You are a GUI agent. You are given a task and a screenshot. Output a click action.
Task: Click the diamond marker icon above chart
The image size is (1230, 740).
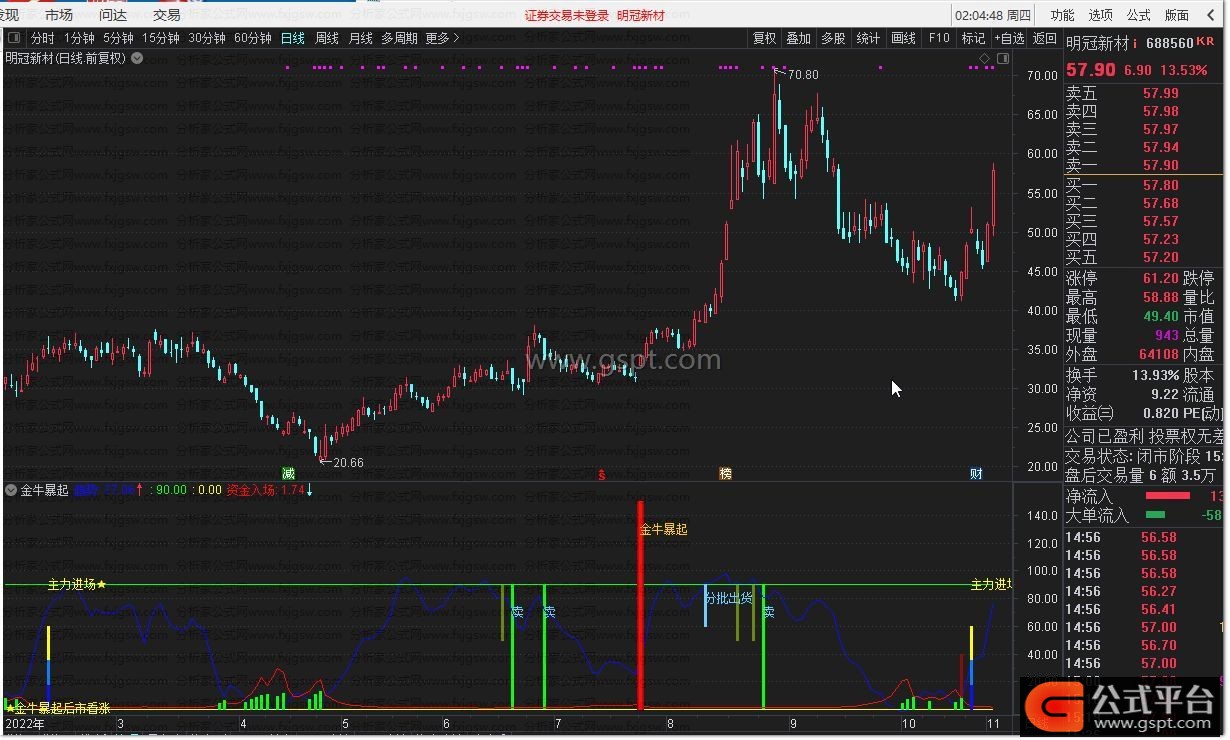(984, 58)
